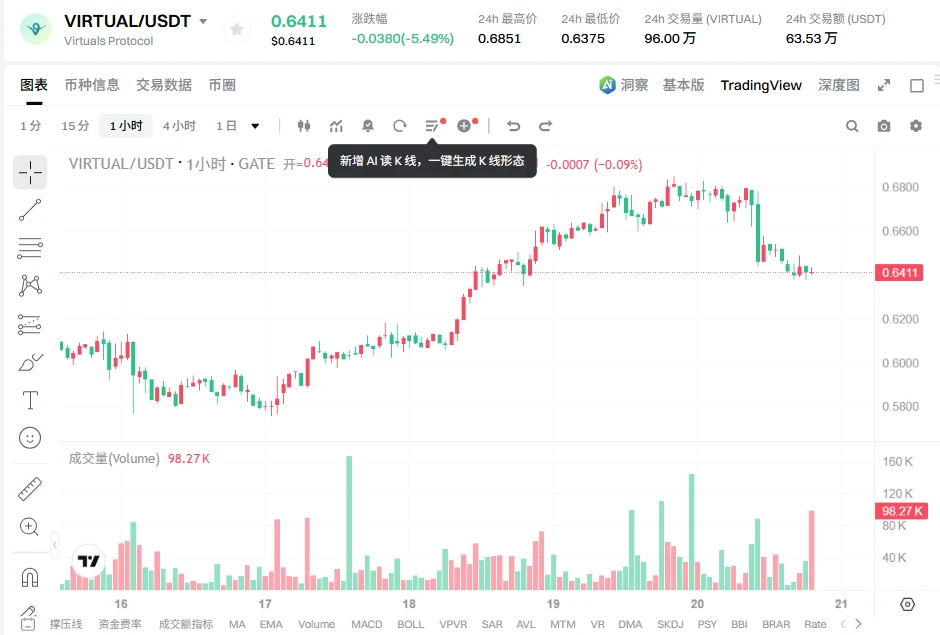940x635 pixels.
Task: Select the 1分 timeframe
Action: [31, 126]
